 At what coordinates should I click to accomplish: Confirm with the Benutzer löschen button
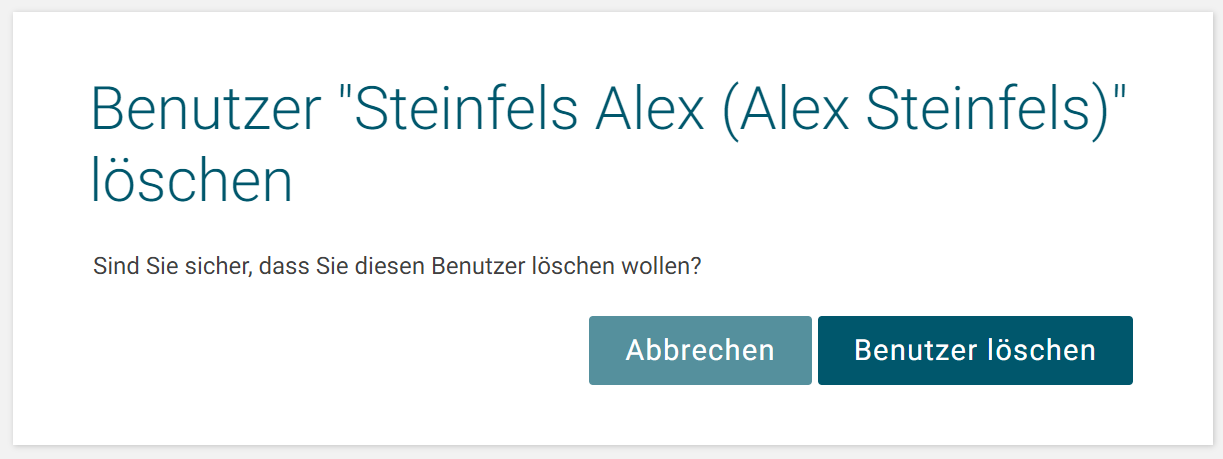click(974, 350)
